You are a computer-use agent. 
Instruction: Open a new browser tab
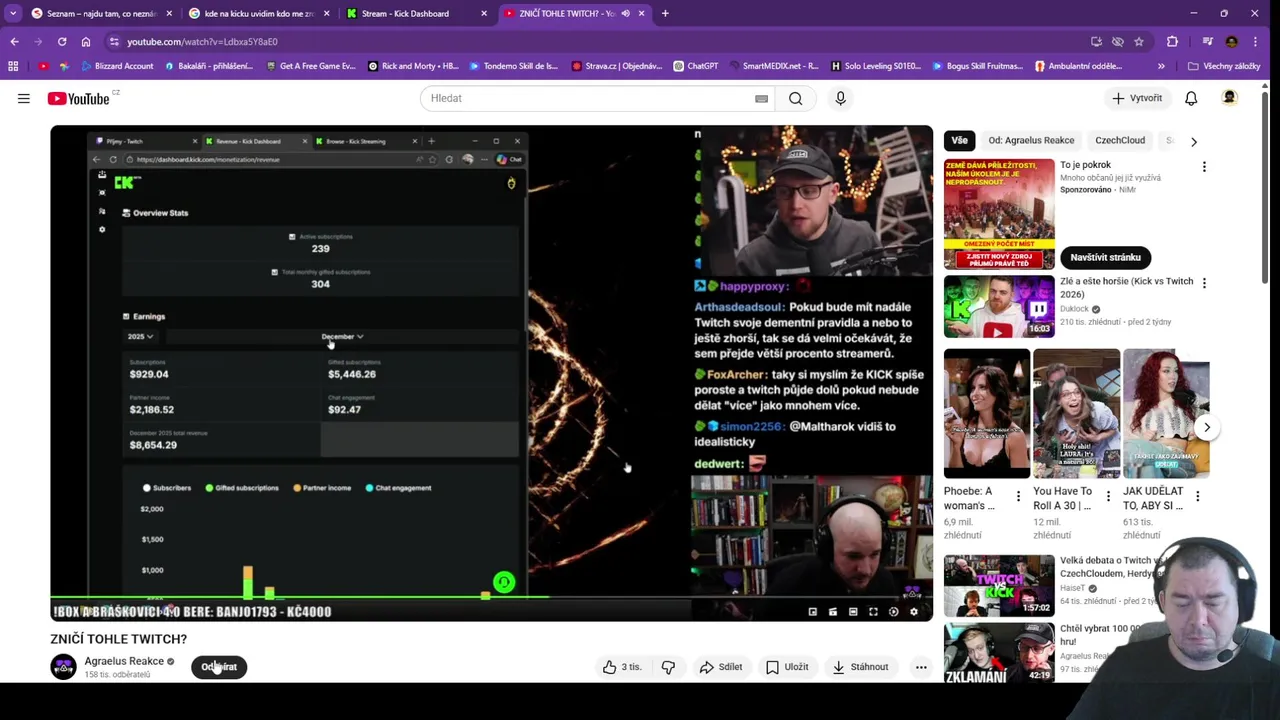coord(665,13)
